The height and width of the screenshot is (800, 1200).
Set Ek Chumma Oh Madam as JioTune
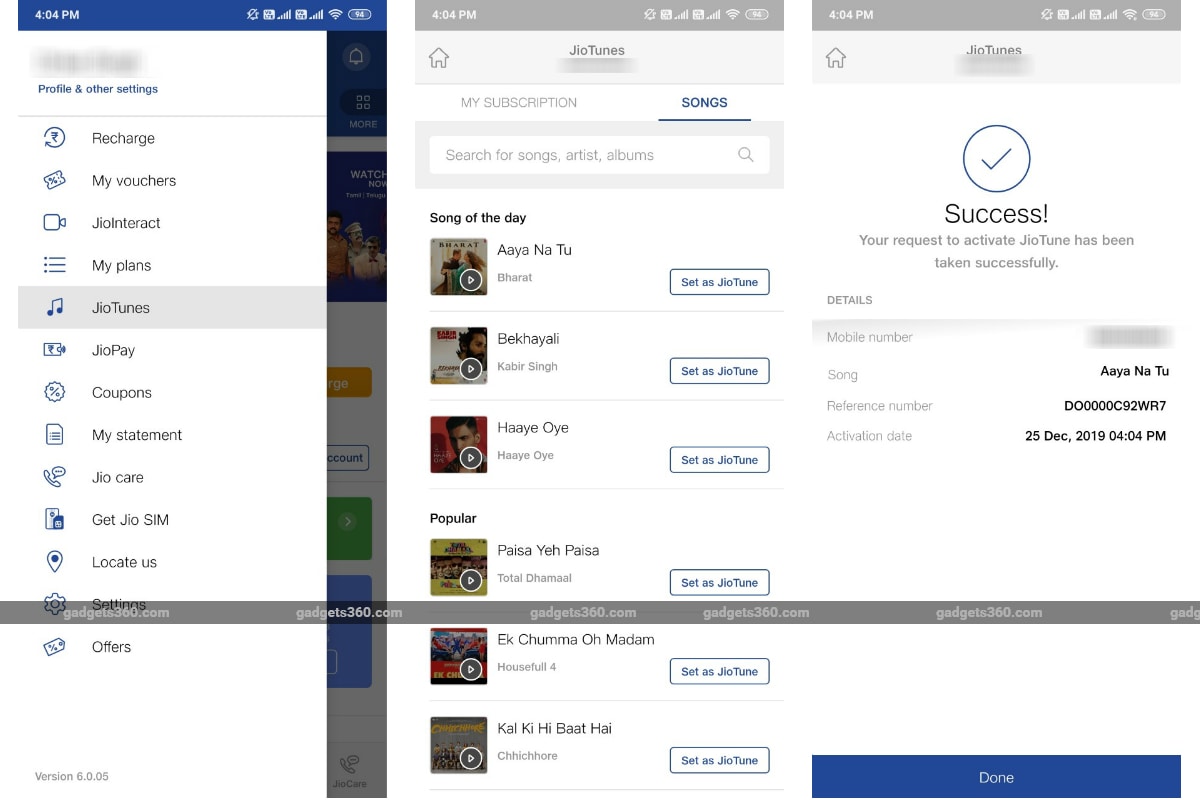click(719, 671)
